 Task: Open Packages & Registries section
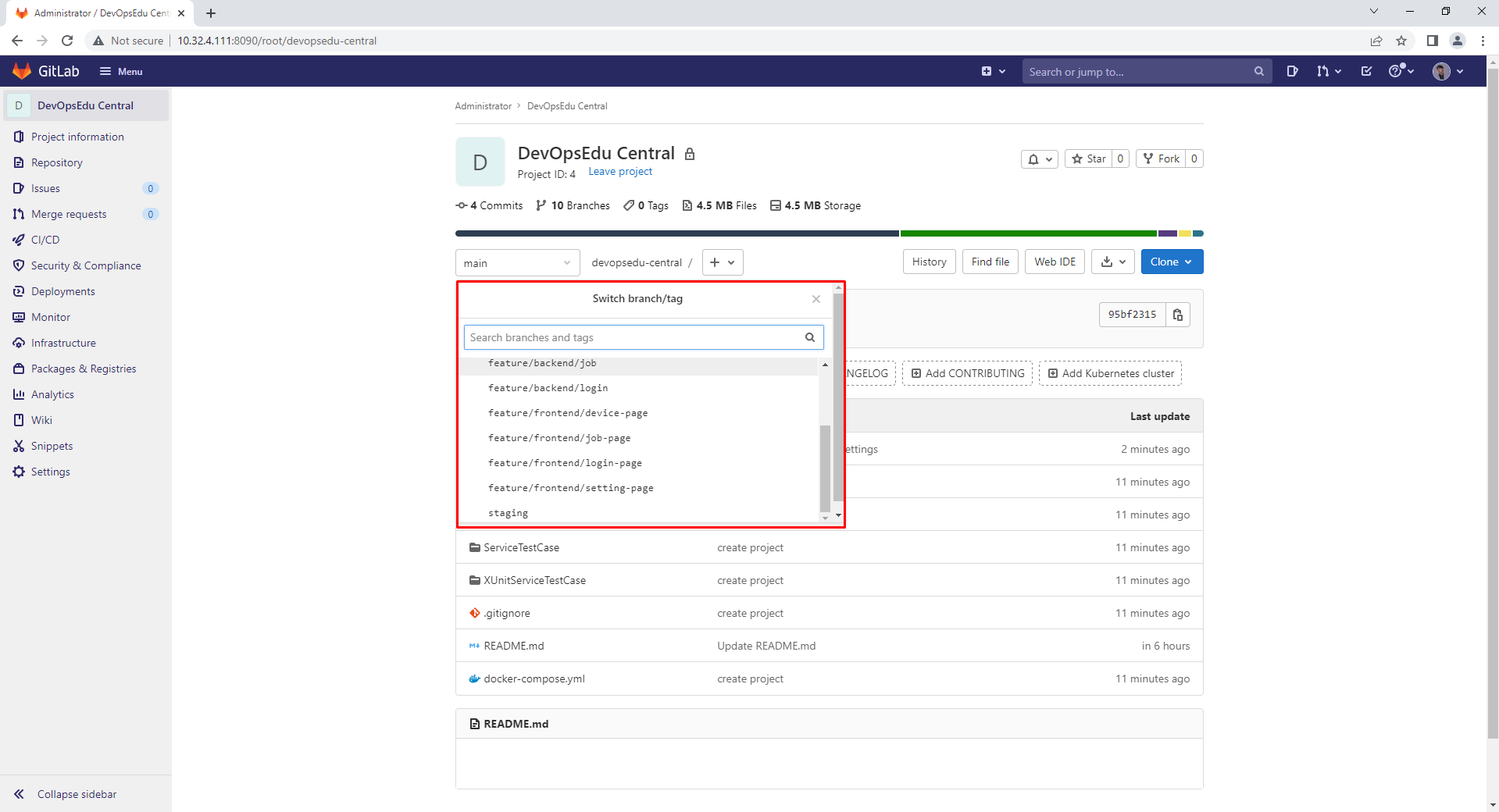[84, 369]
